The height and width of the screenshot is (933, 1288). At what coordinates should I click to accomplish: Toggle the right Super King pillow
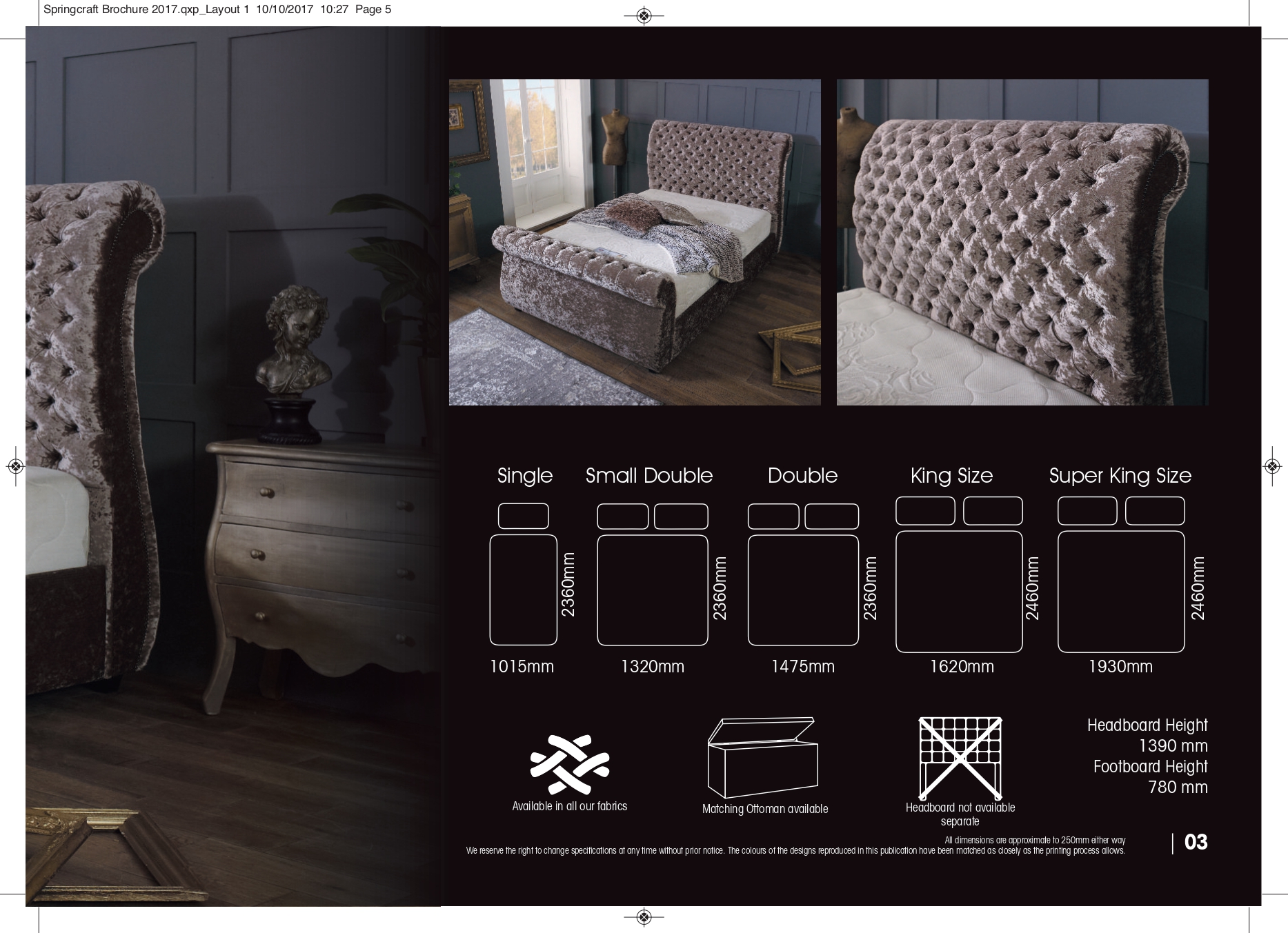point(1153,511)
